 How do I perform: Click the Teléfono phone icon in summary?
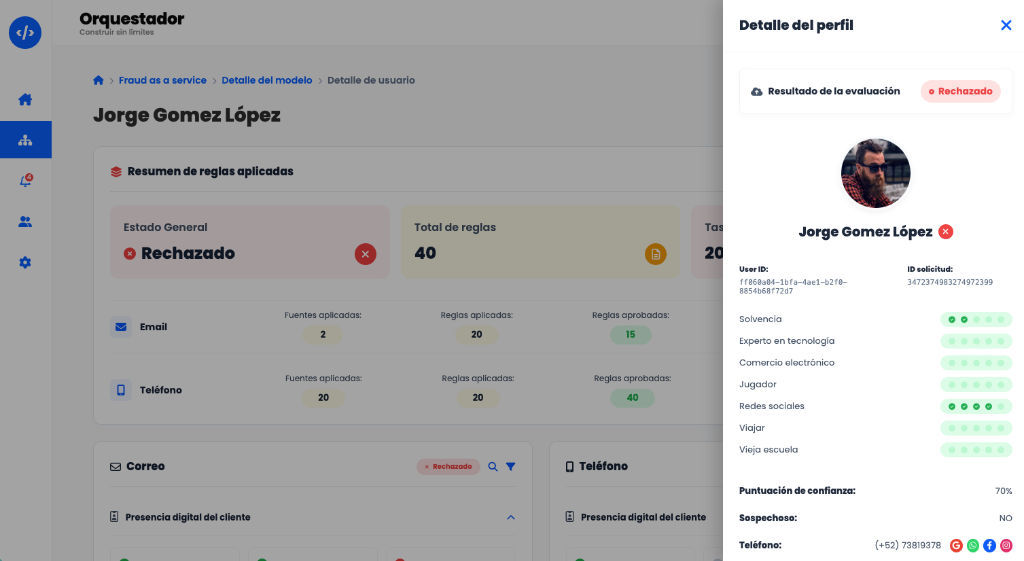coord(121,390)
